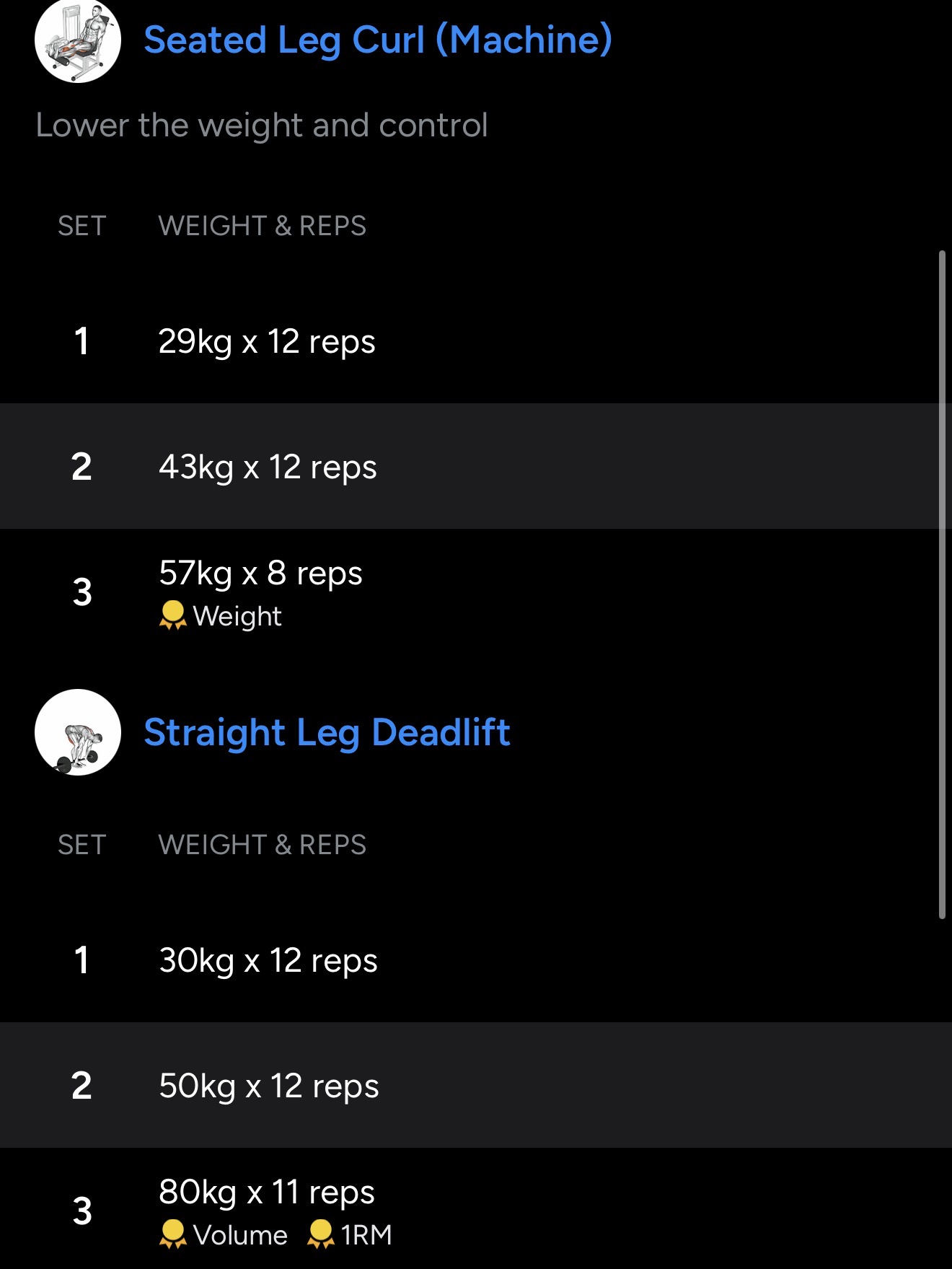Click the vertical scrollbar on the right edge
The image size is (952, 1269).
tap(942, 584)
